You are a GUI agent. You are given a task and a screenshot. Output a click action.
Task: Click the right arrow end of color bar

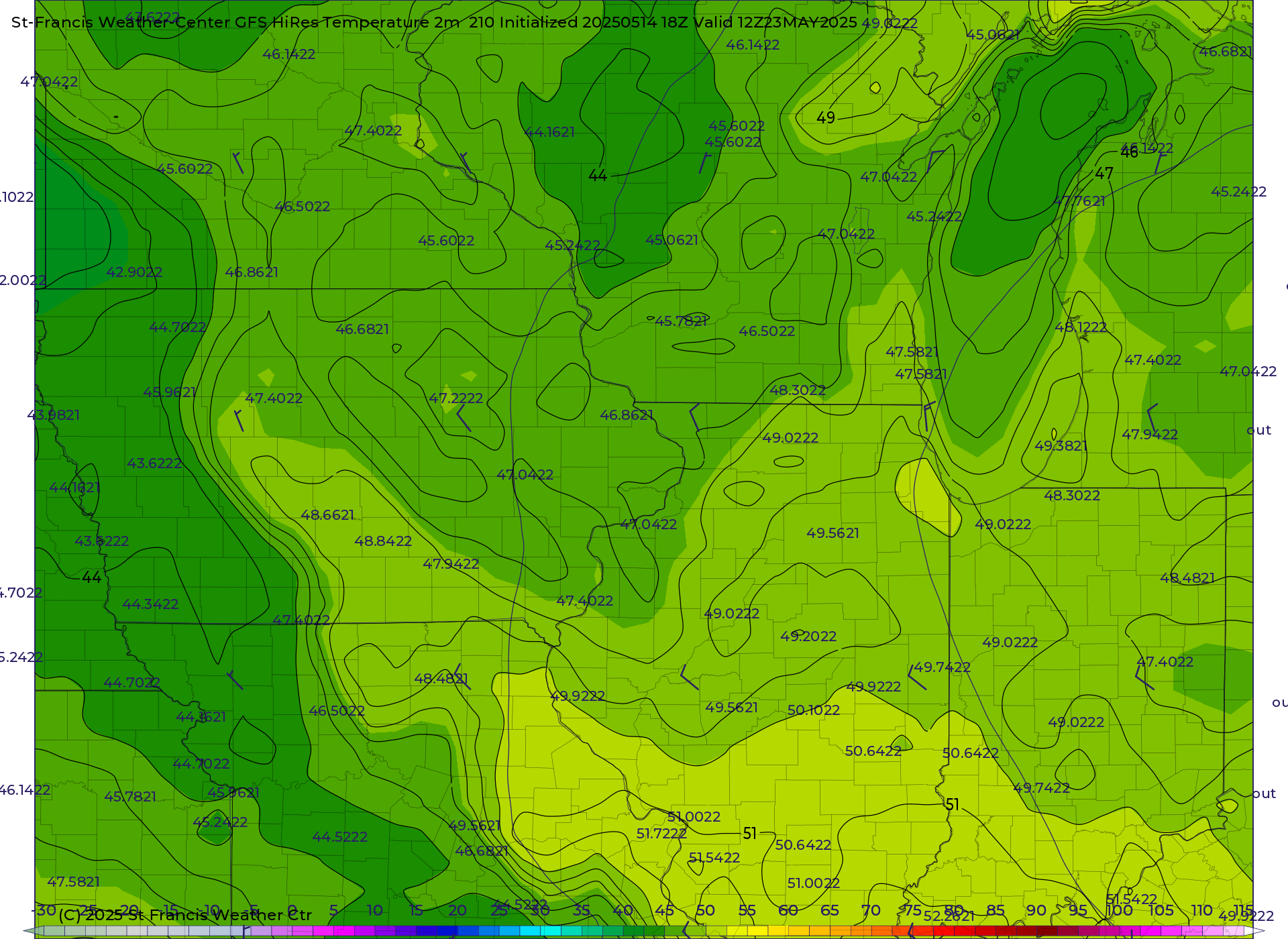point(1255,931)
